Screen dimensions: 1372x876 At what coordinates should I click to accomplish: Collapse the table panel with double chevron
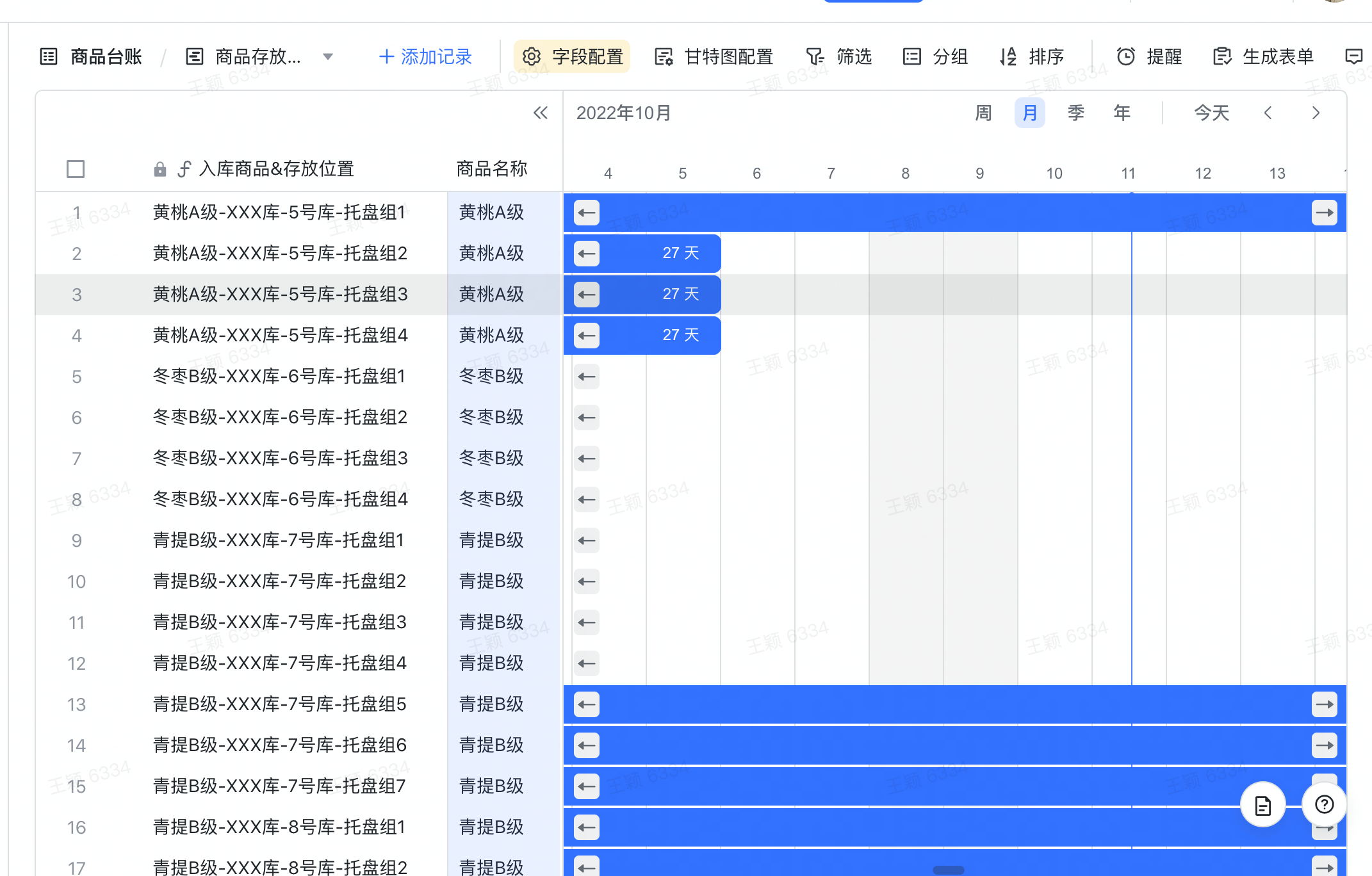pyautogui.click(x=541, y=113)
